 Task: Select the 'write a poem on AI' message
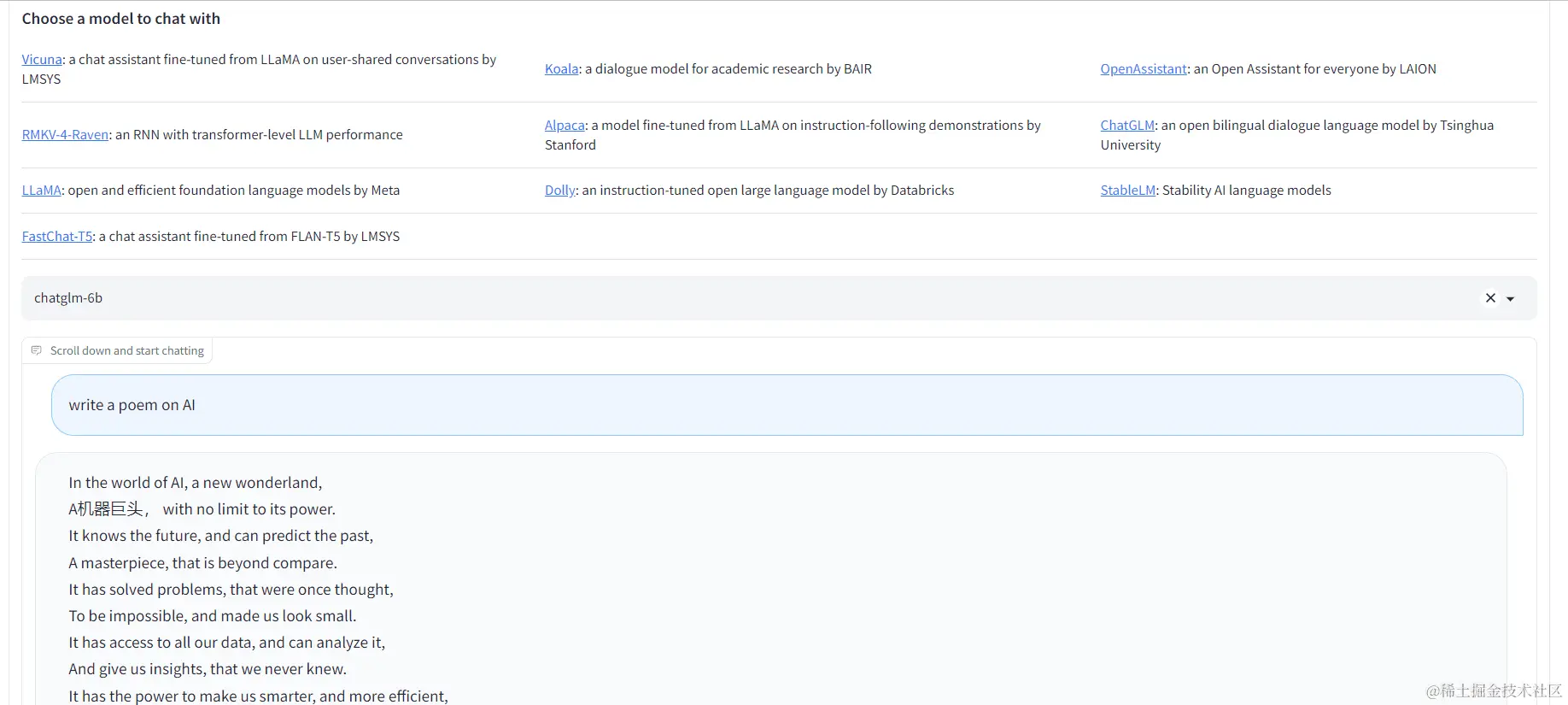[787, 405]
